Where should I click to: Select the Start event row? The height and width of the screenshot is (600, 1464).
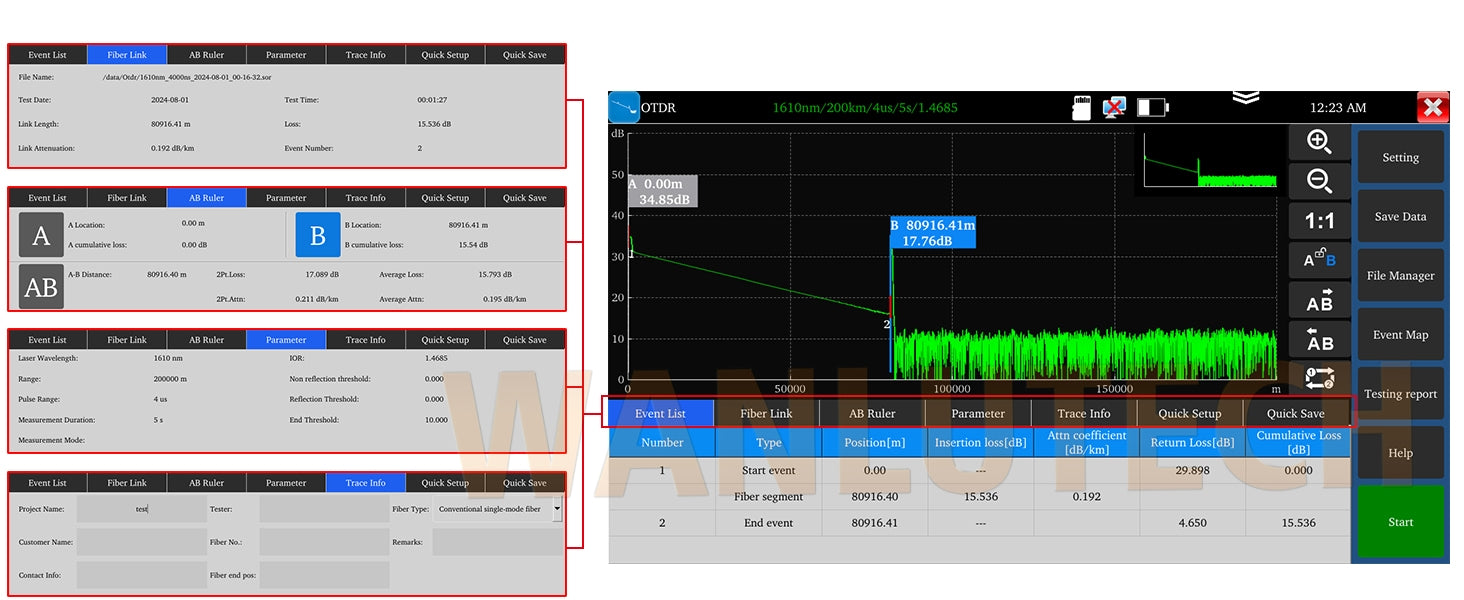[980, 470]
